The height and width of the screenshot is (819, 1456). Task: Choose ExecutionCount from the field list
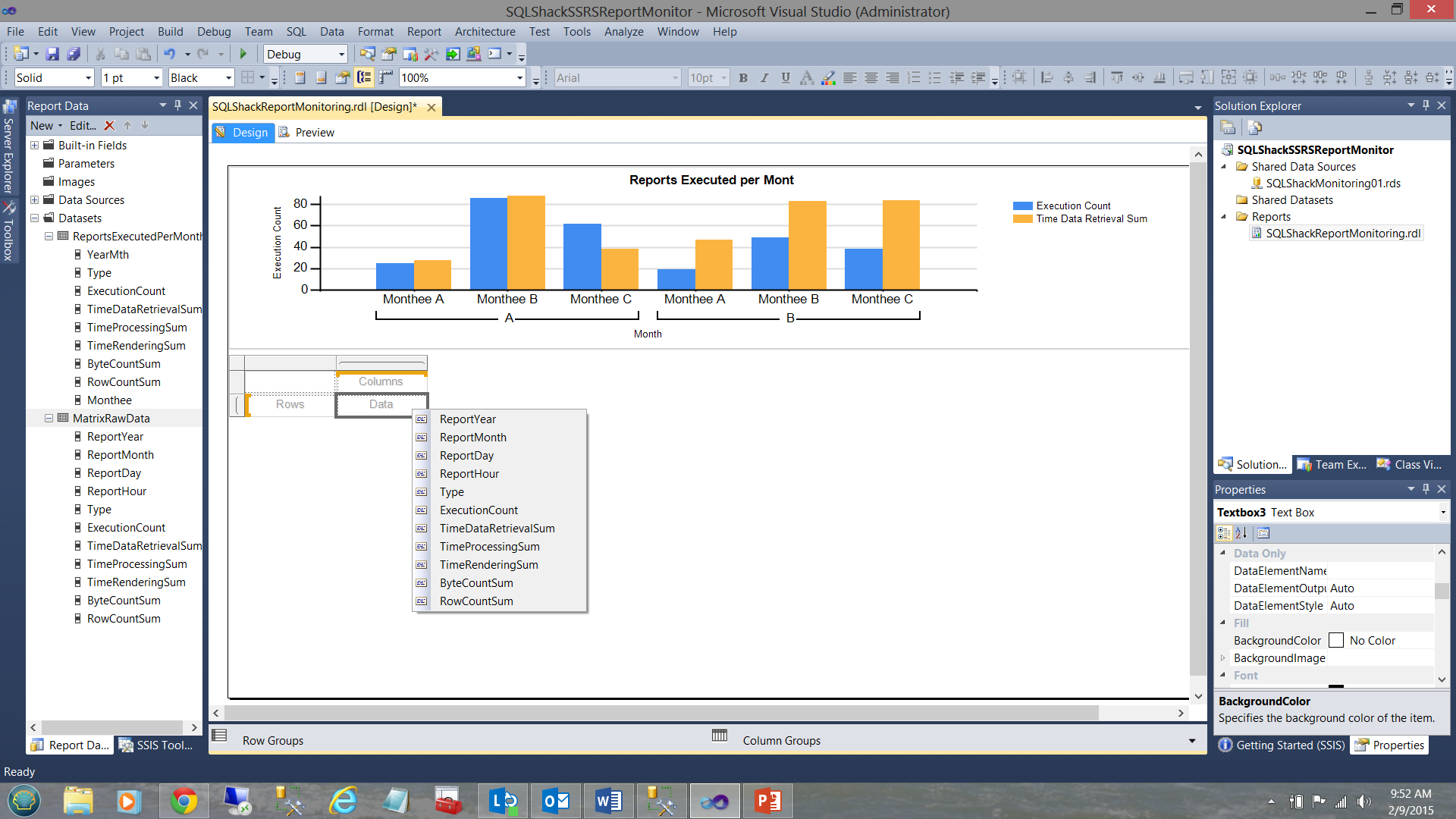click(x=479, y=510)
